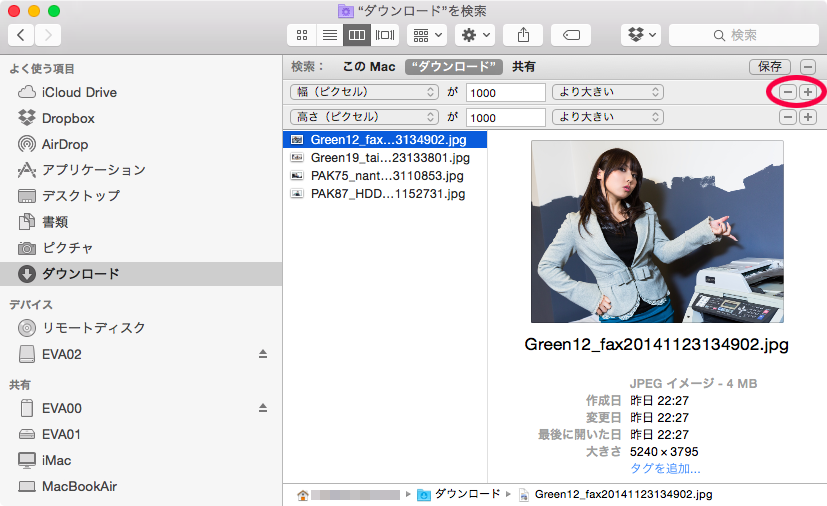Open 書類 in the sidebar
Viewport: 827px width, 506px height.
click(x=141, y=222)
